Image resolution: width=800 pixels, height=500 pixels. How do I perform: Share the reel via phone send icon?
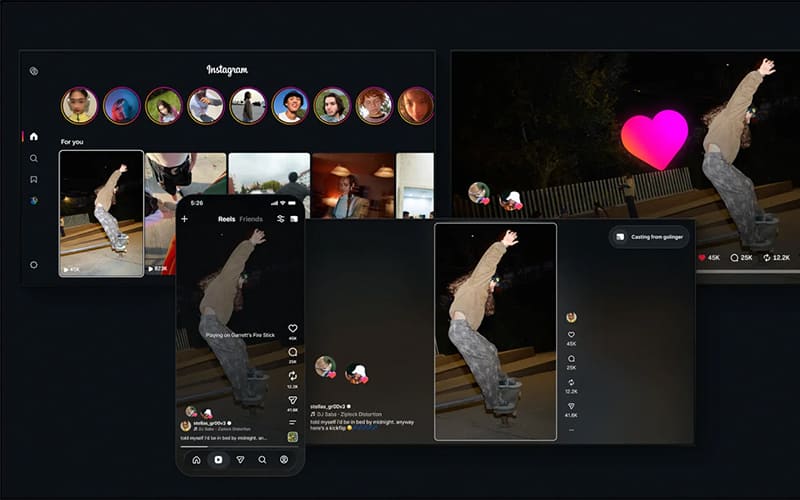pos(293,400)
